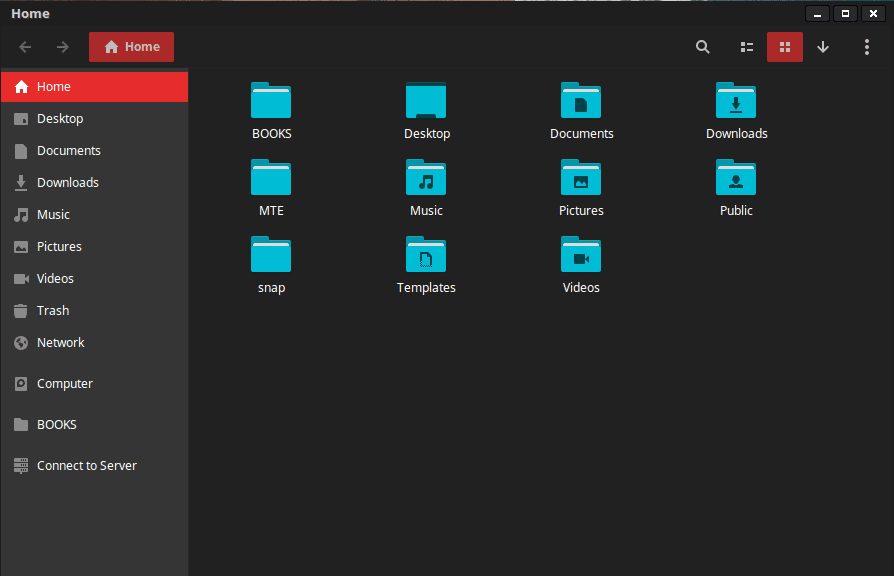Viewport: 894px width, 576px height.
Task: Open Downloads from the sidebar
Action: tap(67, 182)
